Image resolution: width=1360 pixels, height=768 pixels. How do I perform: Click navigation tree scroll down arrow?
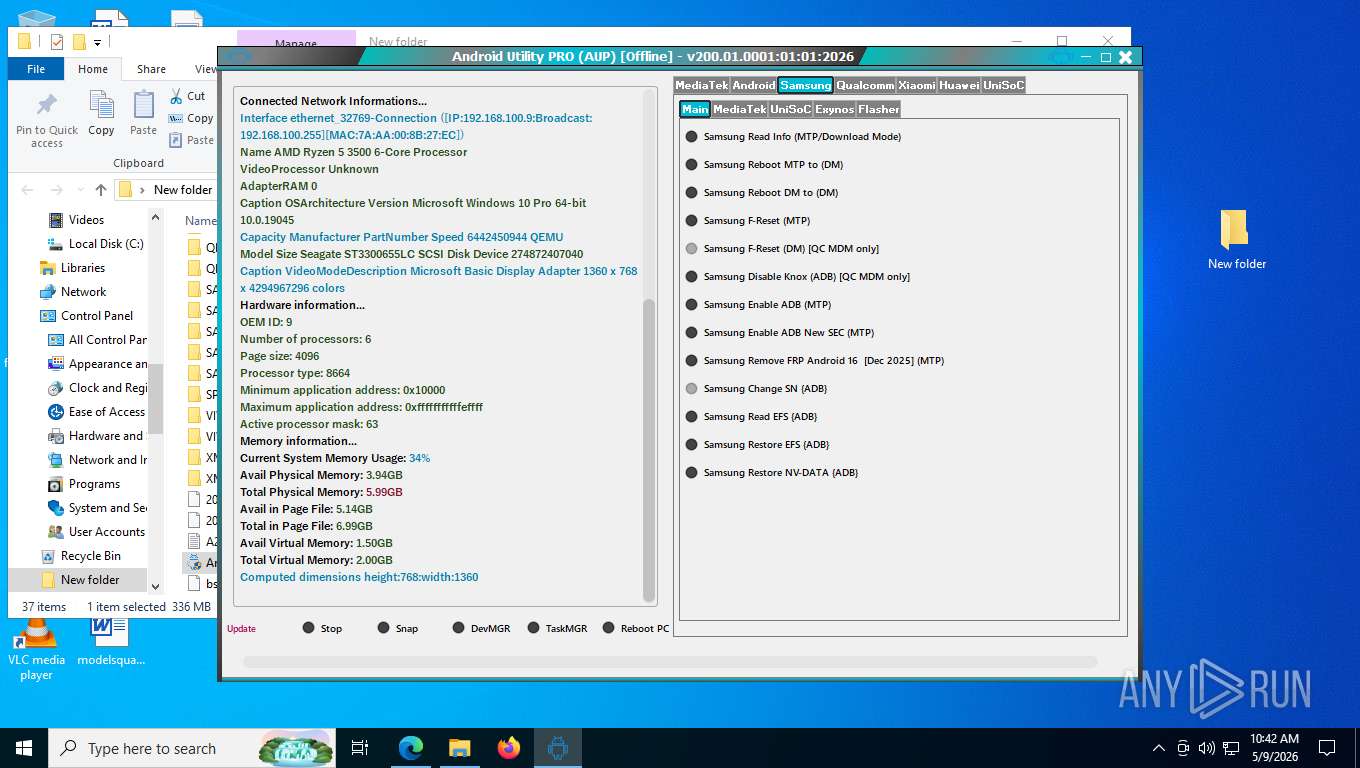pyautogui.click(x=155, y=586)
